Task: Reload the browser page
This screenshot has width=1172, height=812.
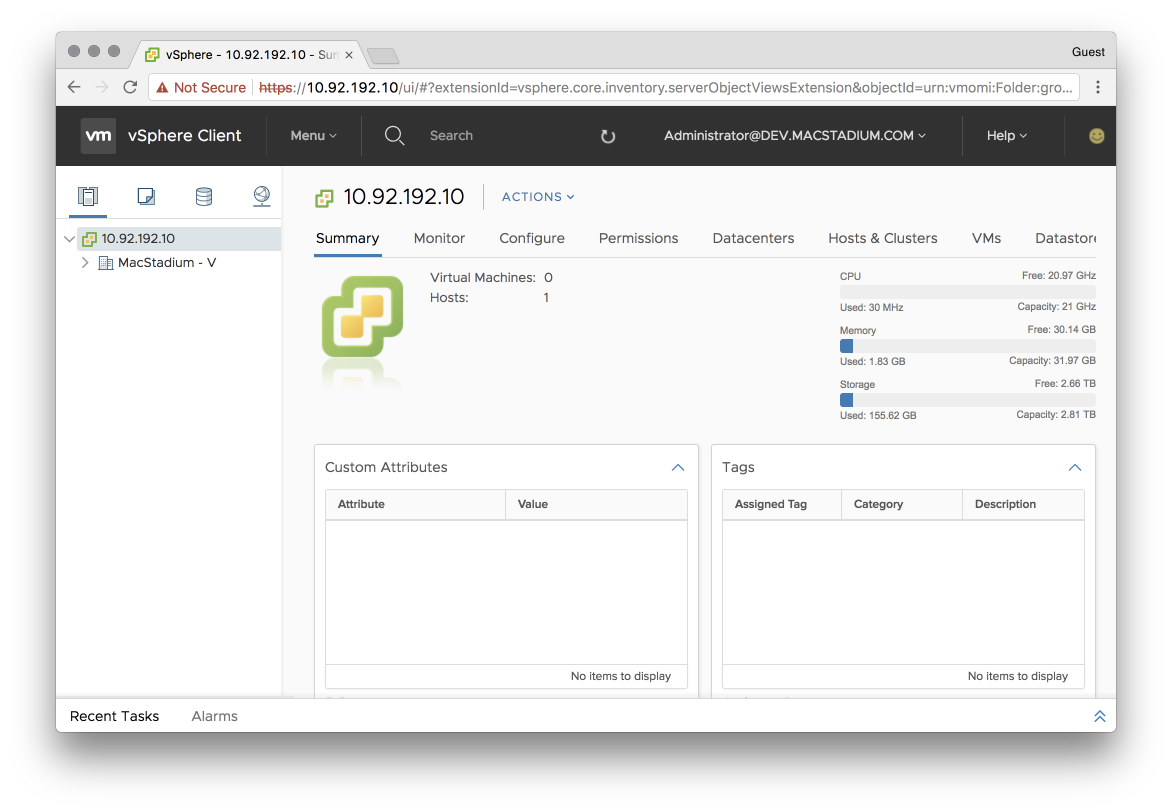Action: click(x=130, y=87)
